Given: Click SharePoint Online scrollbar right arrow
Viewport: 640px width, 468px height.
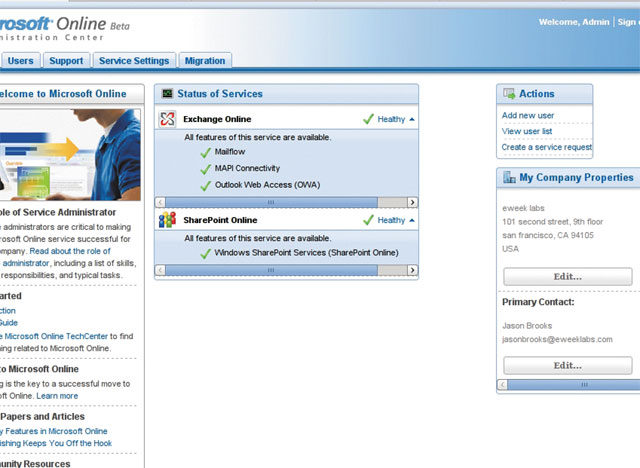Looking at the screenshot, I should tap(412, 270).
